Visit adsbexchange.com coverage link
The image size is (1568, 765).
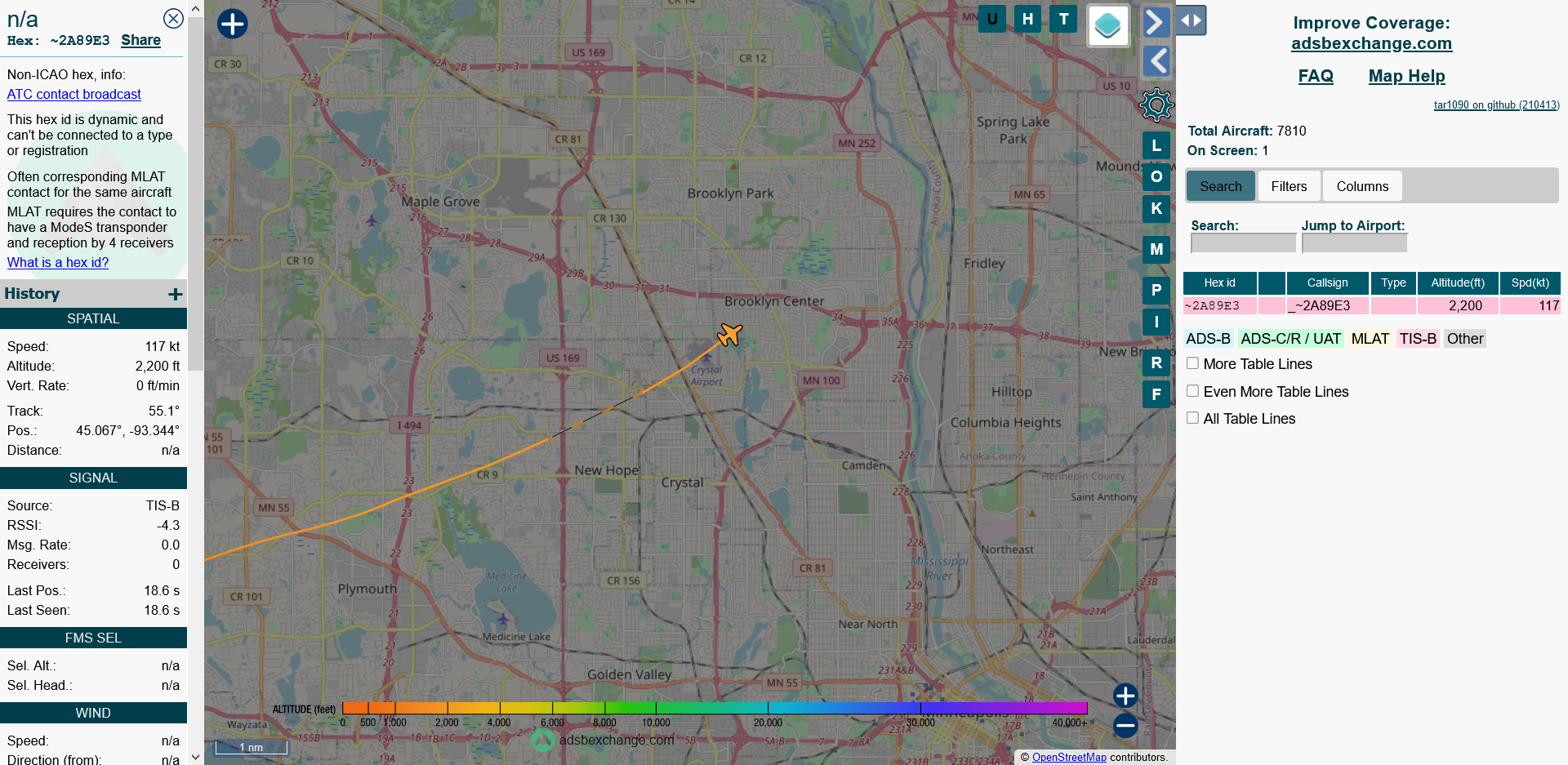tap(1371, 43)
